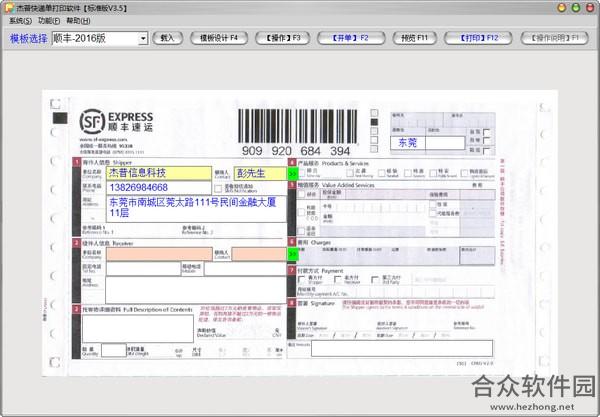This screenshot has height=417, width=600.
Task: Click the 【打印】F12 print button
Action: [478, 38]
